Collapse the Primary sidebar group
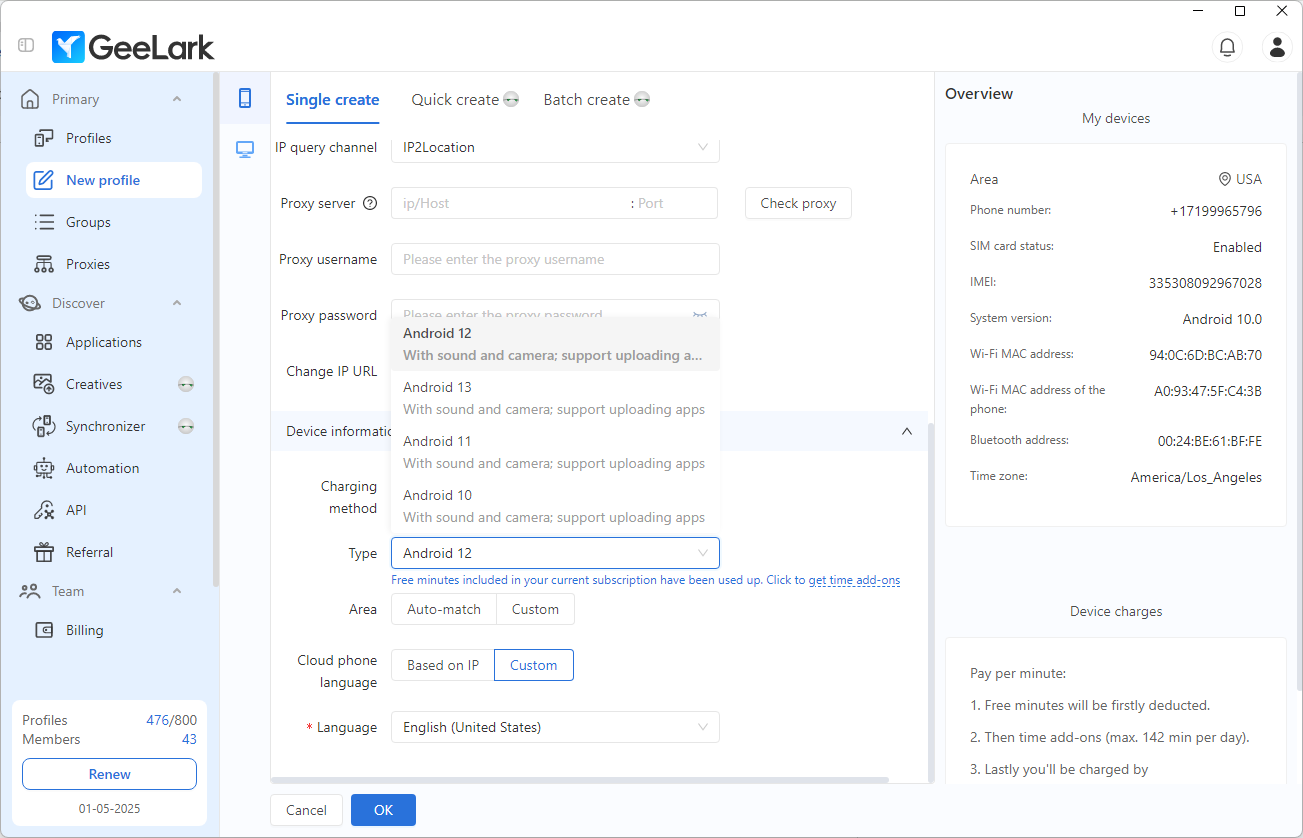This screenshot has height=838, width=1303. coord(177,99)
